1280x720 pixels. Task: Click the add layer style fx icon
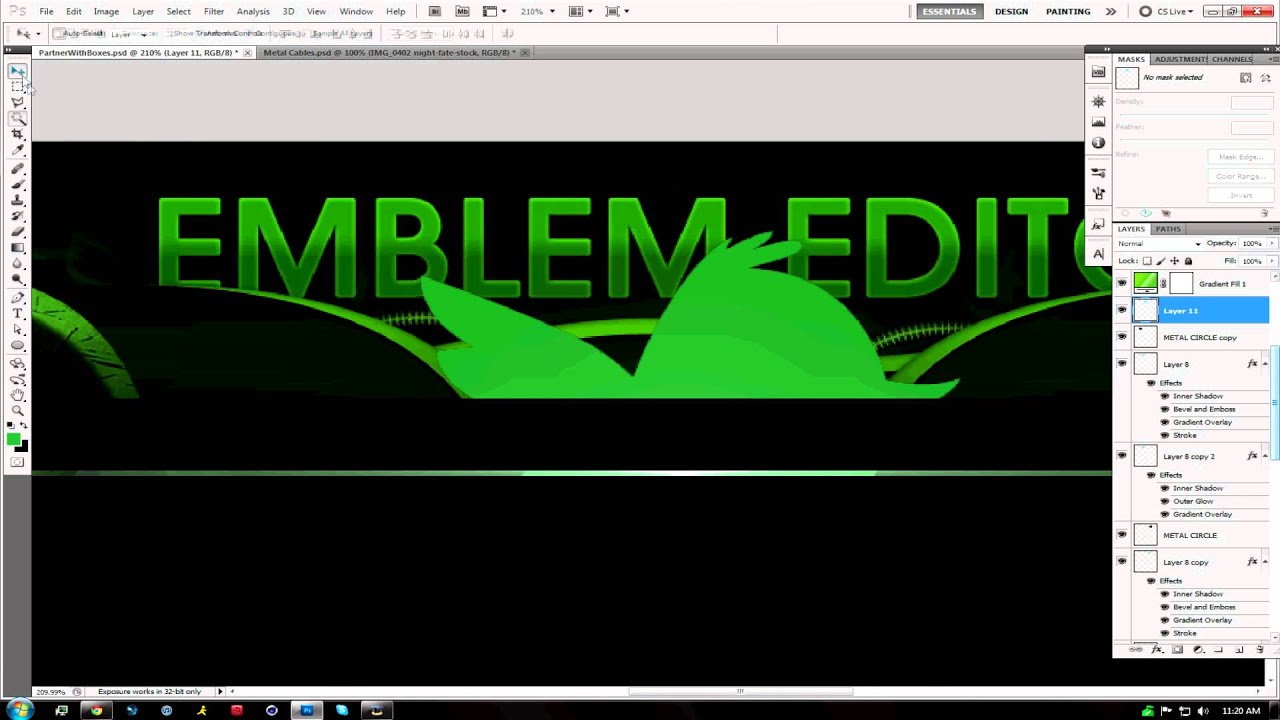[1157, 650]
